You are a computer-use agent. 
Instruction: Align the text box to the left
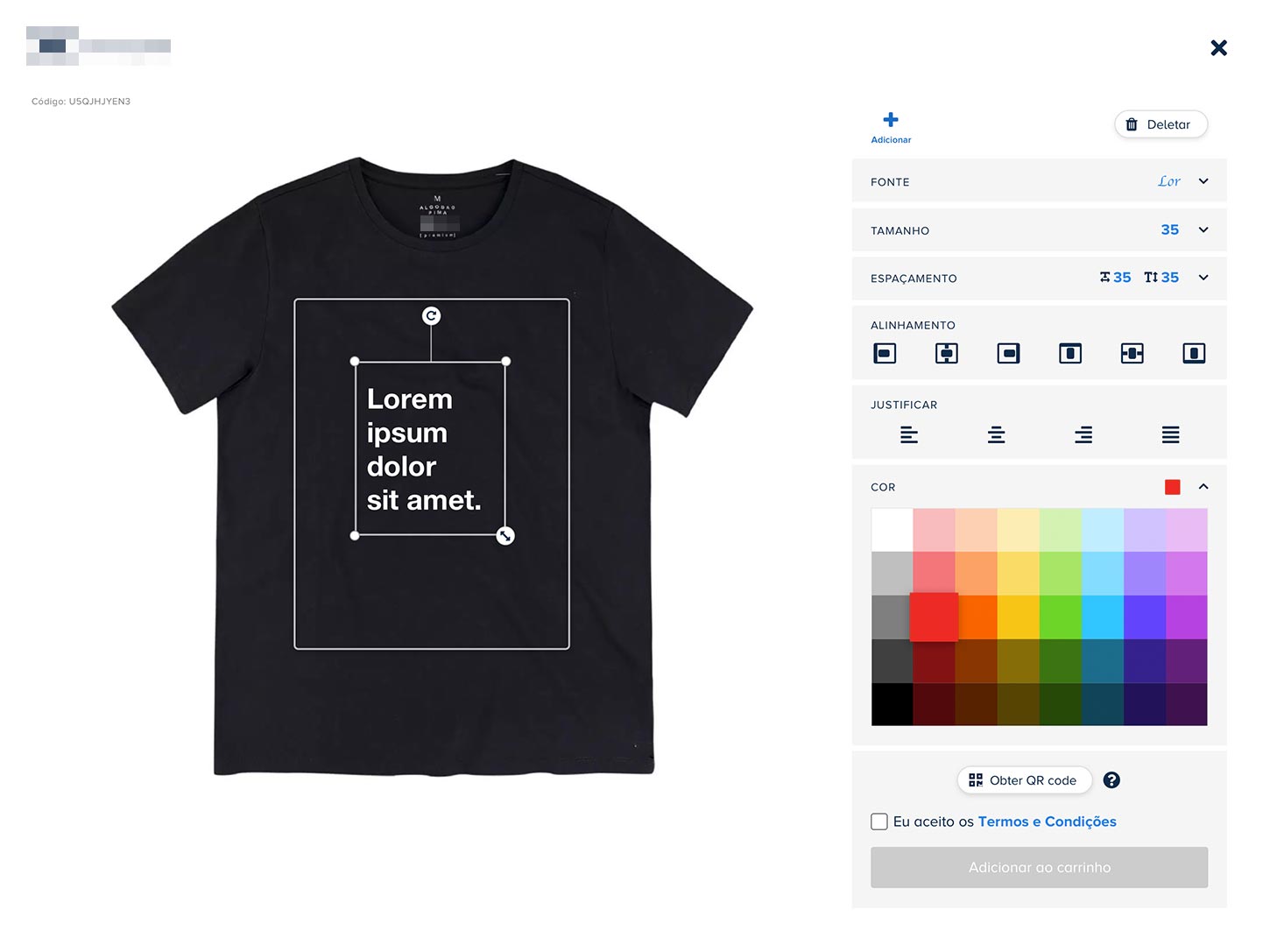[885, 354]
